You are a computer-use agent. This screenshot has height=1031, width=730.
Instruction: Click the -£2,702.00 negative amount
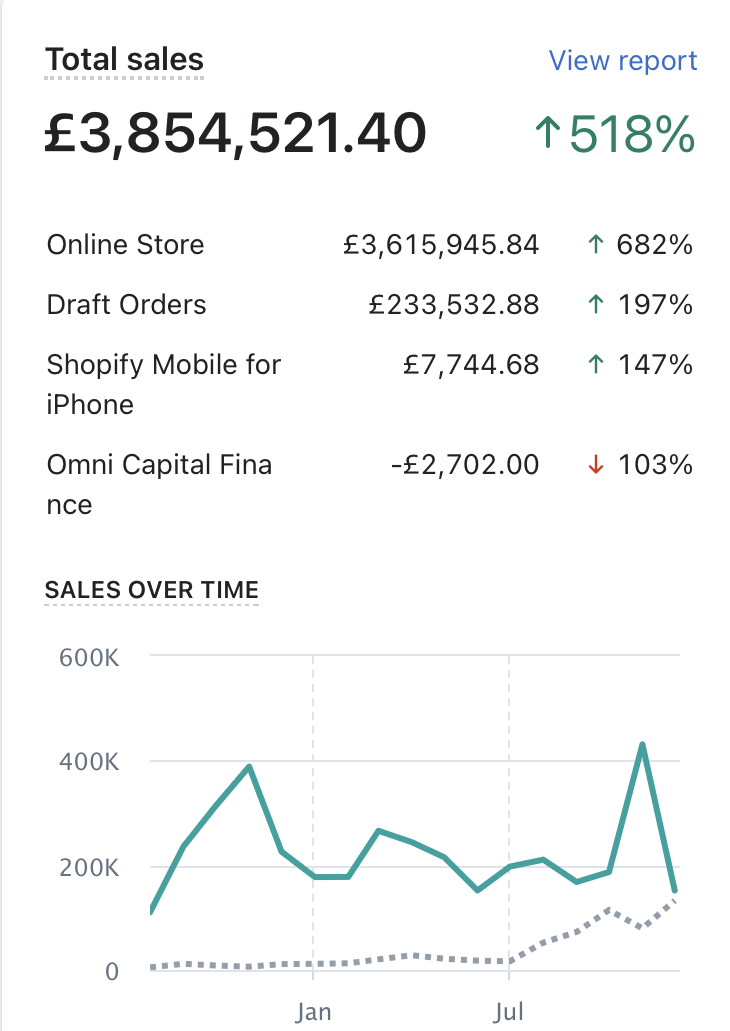tap(465, 465)
